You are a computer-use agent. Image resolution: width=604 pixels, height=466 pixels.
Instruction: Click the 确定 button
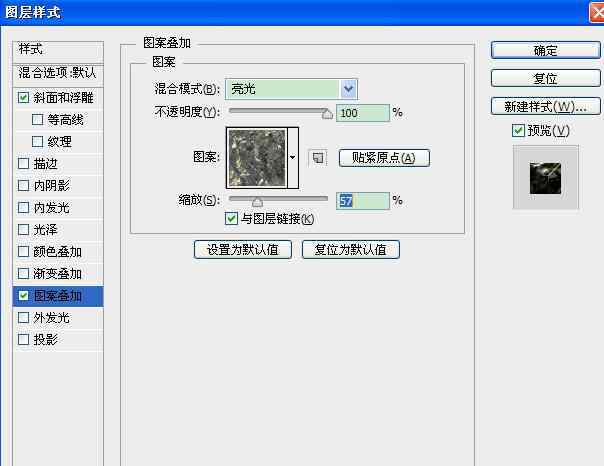click(545, 50)
